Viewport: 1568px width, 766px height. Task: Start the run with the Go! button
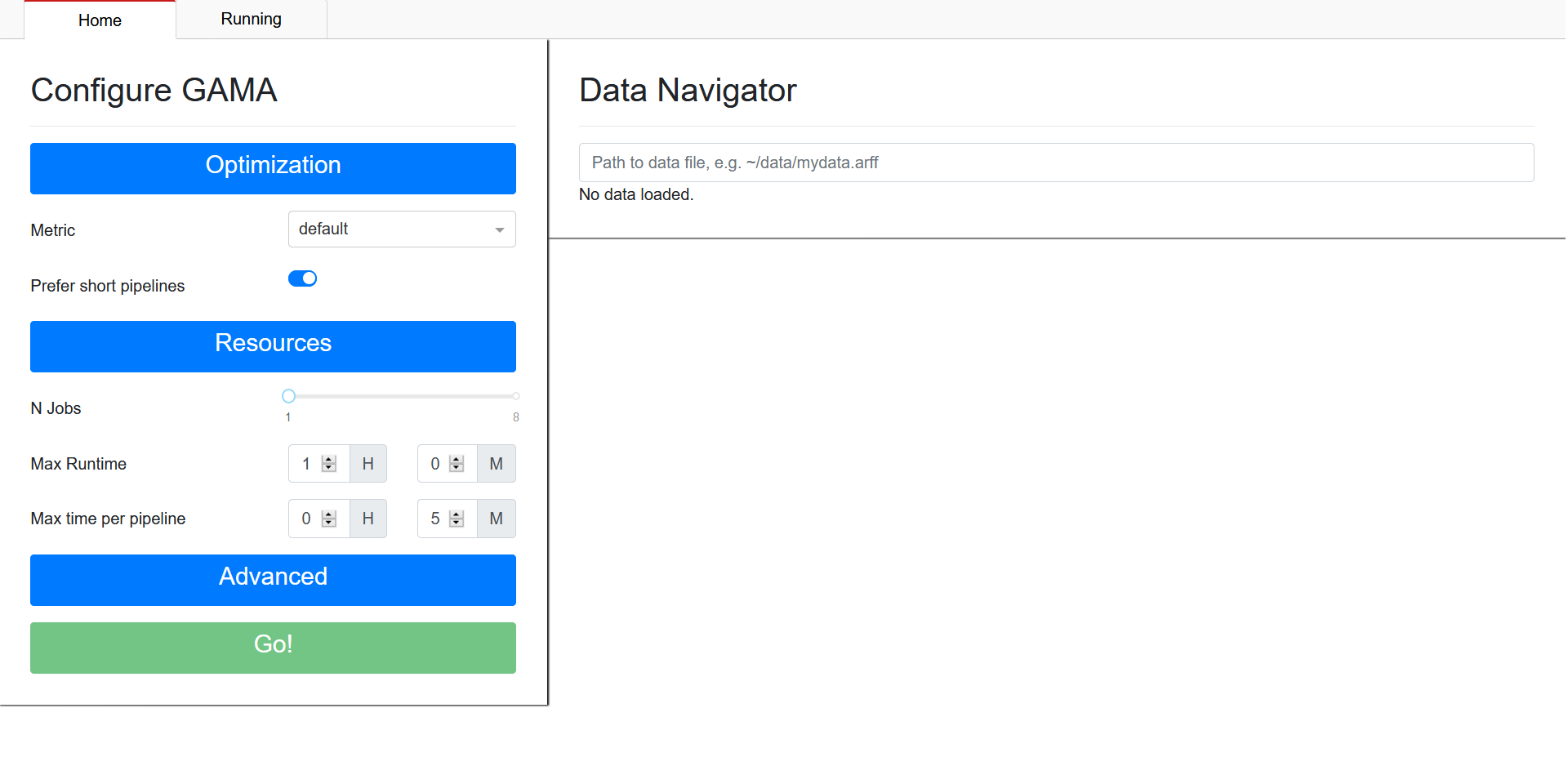273,648
